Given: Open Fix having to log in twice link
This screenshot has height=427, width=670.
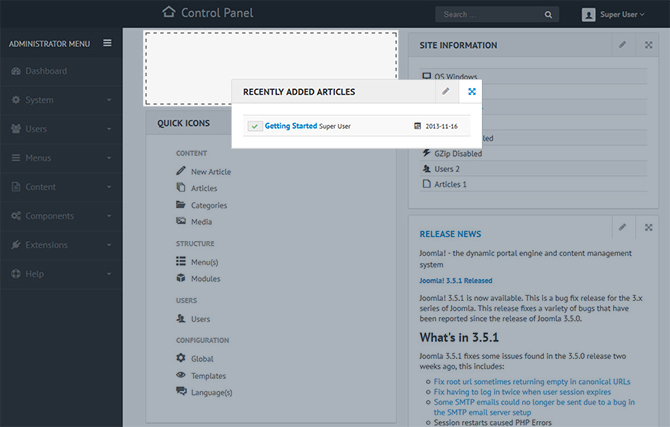Looking at the screenshot, I should 522,392.
